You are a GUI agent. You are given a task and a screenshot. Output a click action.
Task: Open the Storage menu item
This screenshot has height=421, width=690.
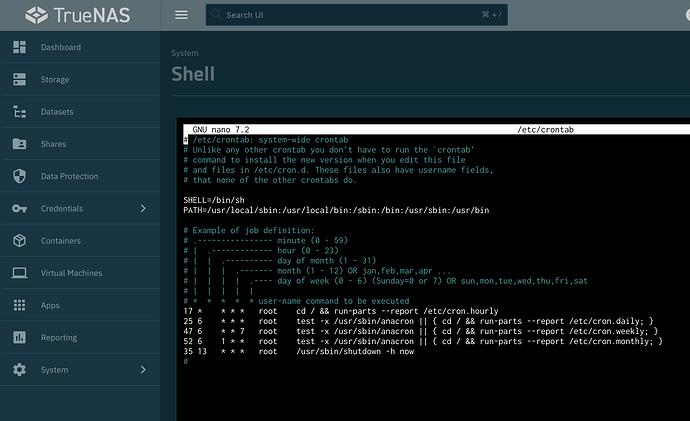80,80
